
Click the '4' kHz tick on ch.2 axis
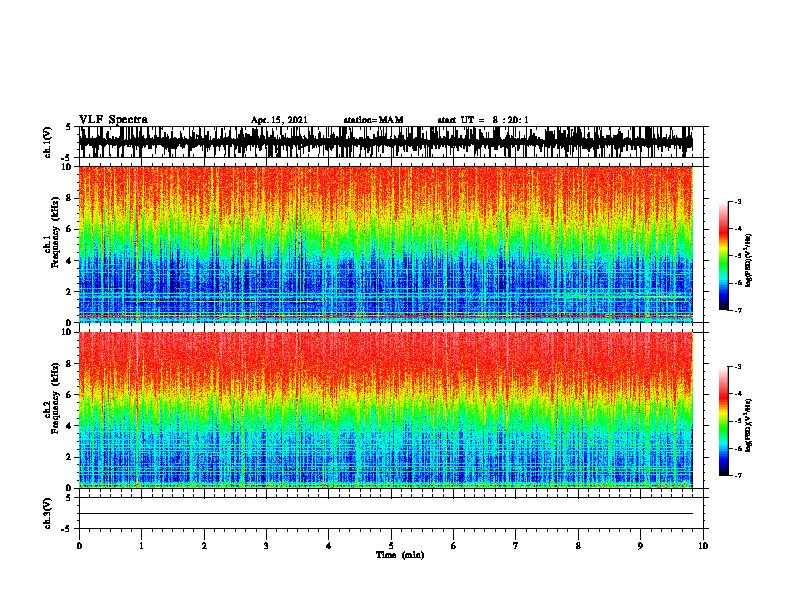pyautogui.click(x=70, y=426)
